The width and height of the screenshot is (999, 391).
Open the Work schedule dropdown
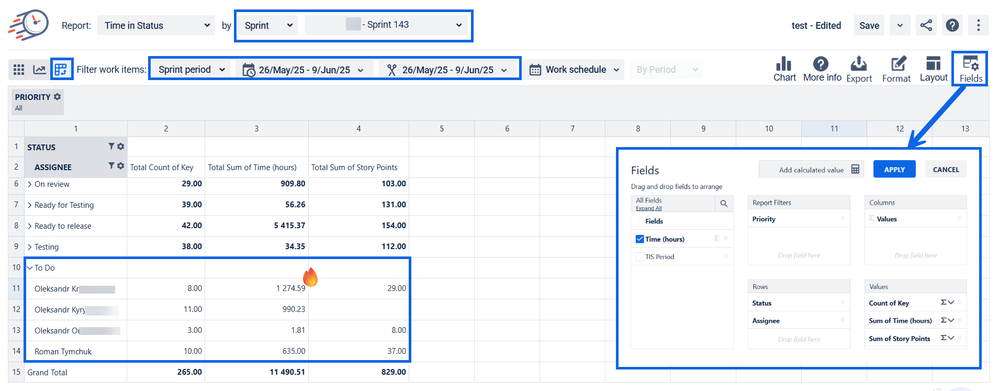click(x=576, y=69)
